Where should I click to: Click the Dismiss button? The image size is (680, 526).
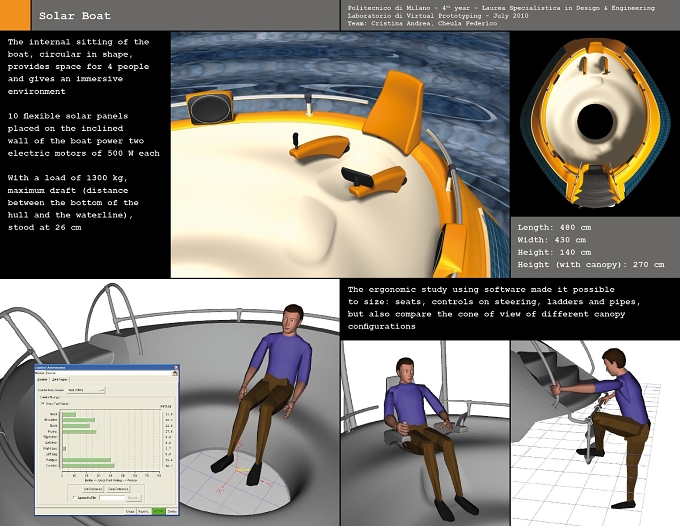tap(172, 511)
